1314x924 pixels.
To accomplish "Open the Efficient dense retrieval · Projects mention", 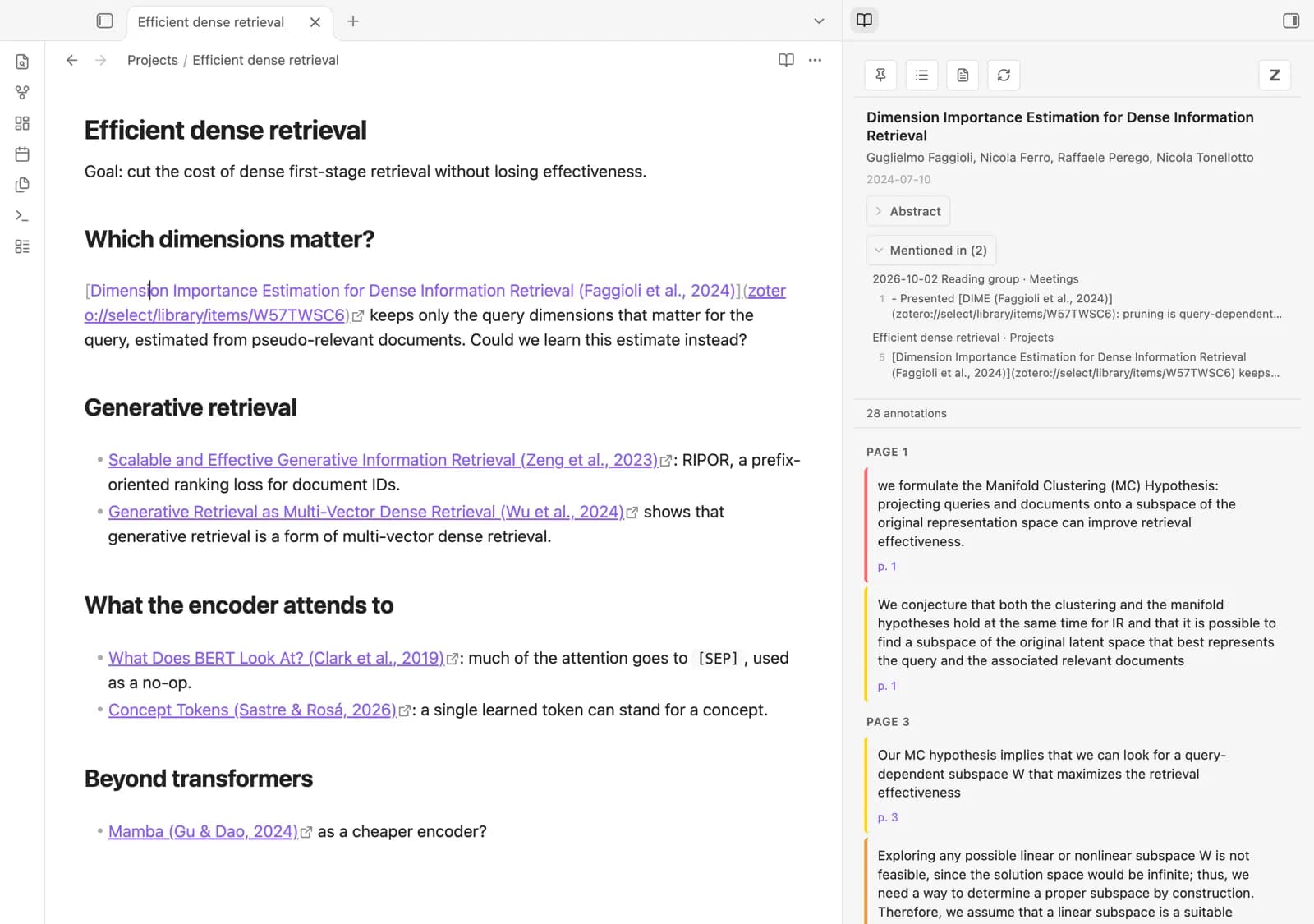I will click(963, 338).
